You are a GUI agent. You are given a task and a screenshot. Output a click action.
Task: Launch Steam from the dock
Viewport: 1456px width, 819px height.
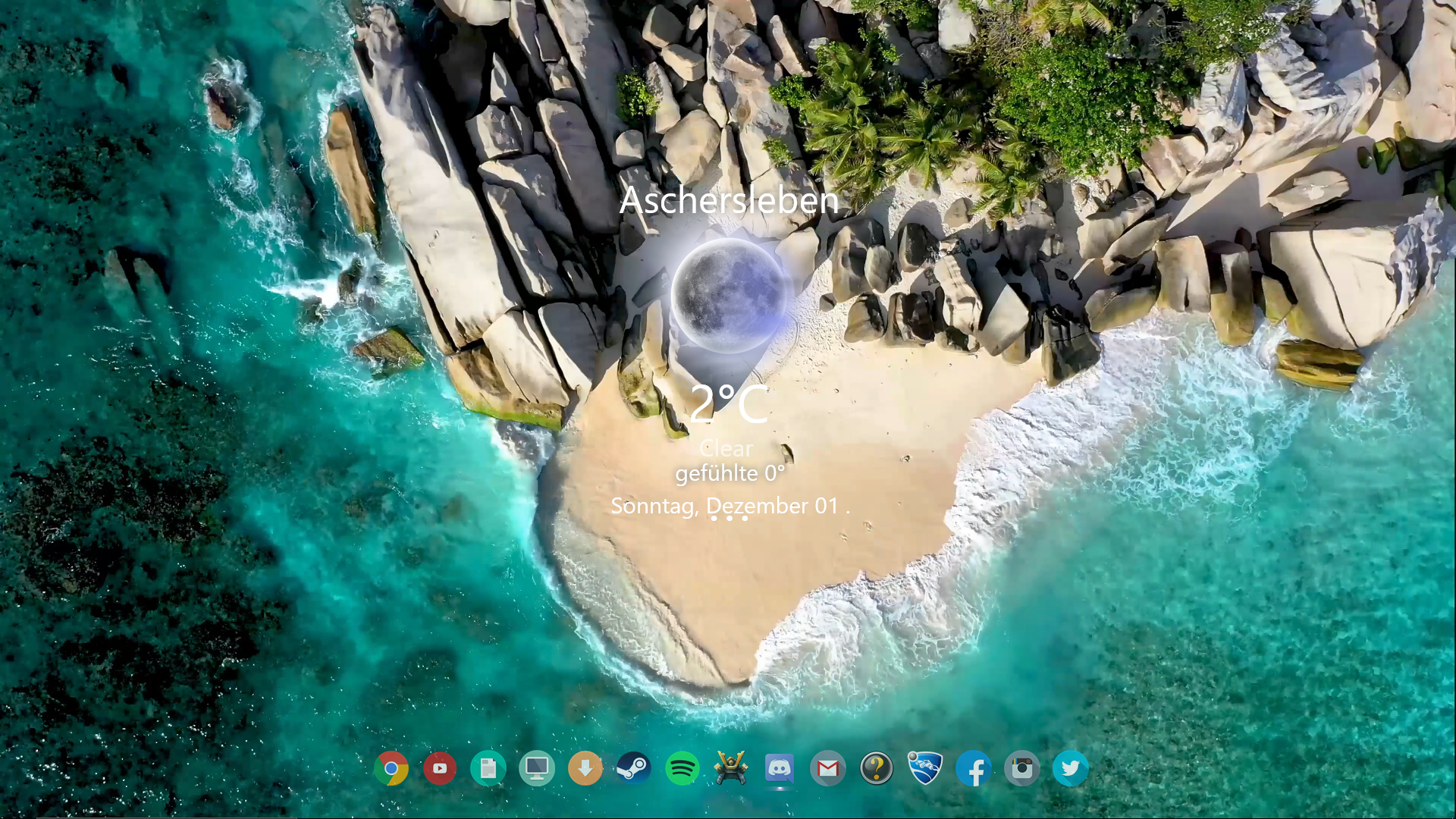[634, 769]
